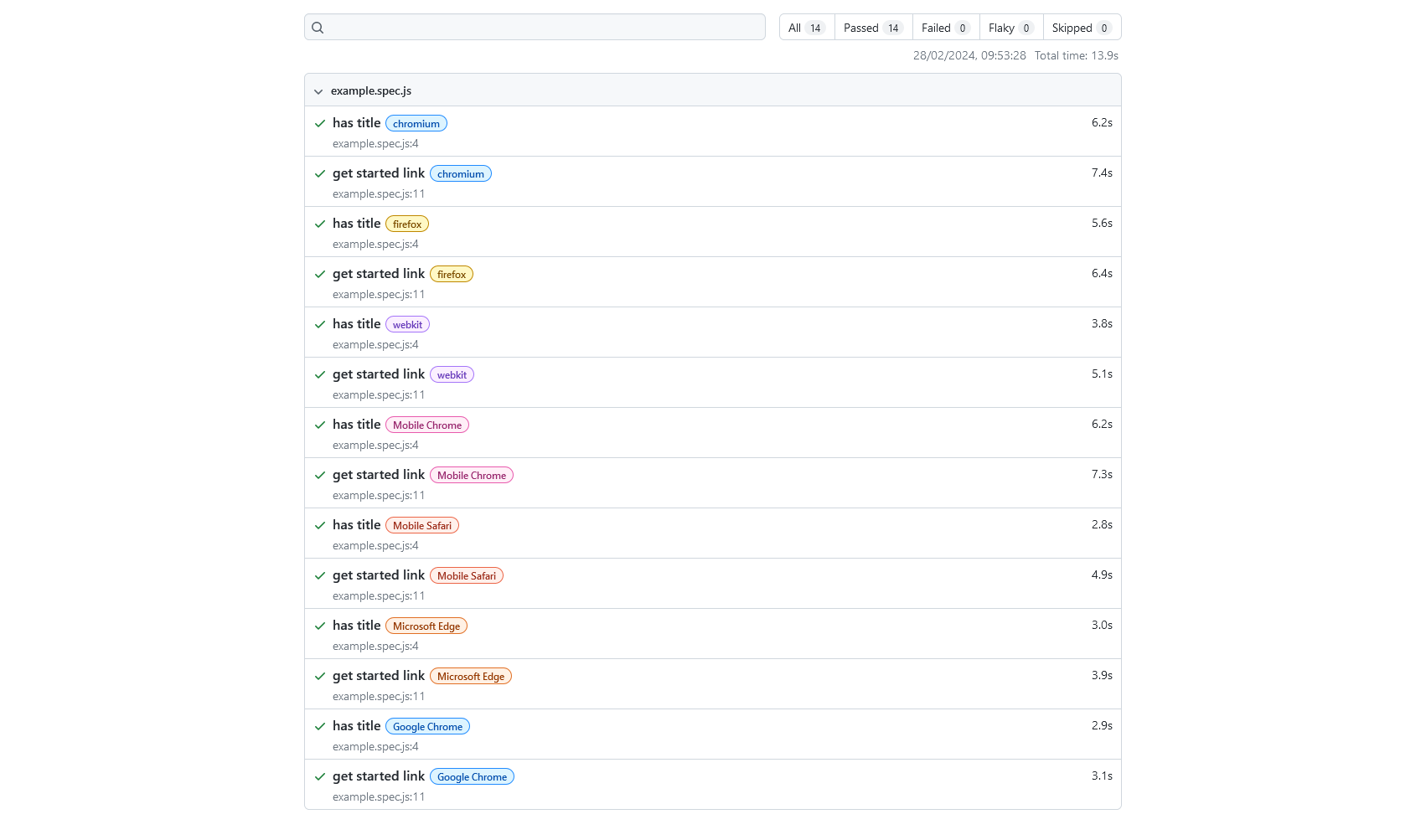Viewport: 1426px width, 840px height.
Task: Click the search magnifier icon
Action: coord(318,28)
